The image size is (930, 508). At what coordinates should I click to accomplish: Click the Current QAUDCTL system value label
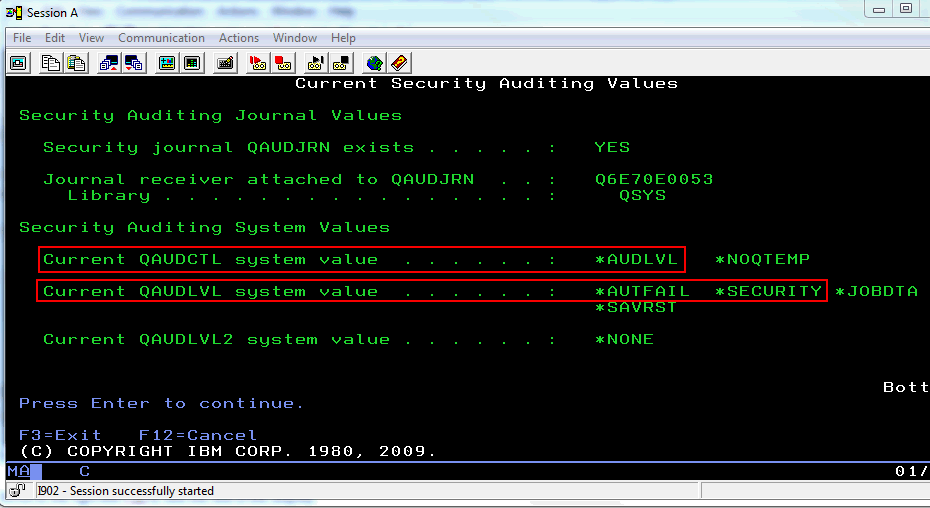(211, 259)
